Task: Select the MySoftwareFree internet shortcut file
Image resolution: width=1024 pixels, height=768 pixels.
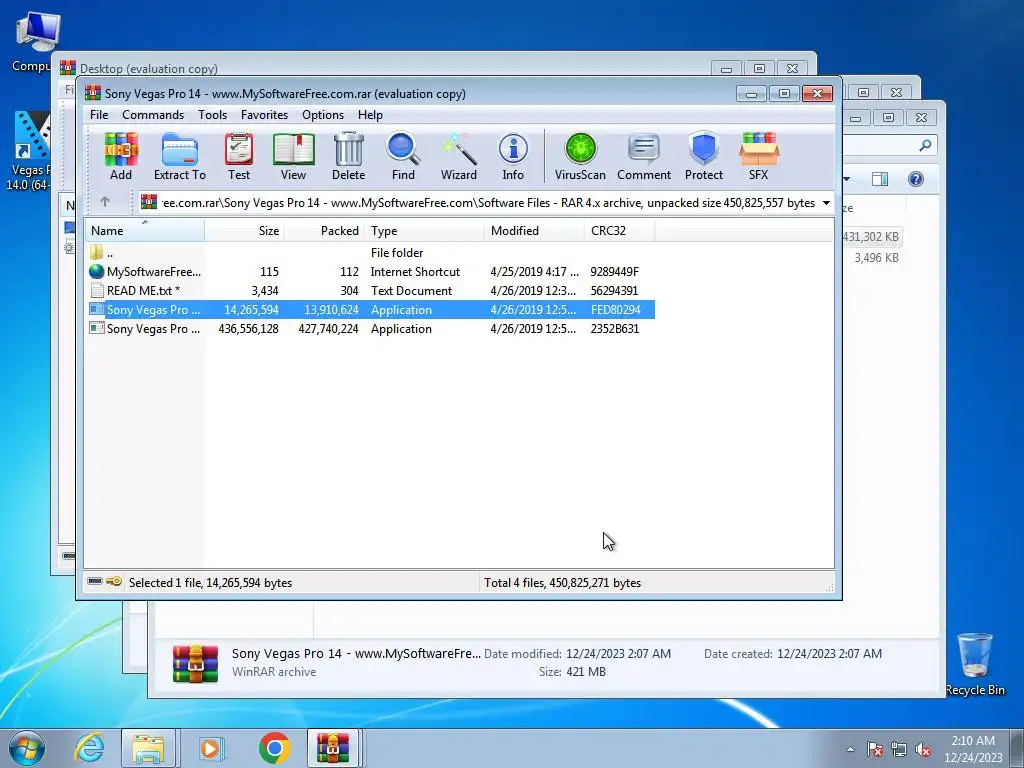Action: coord(370,272)
